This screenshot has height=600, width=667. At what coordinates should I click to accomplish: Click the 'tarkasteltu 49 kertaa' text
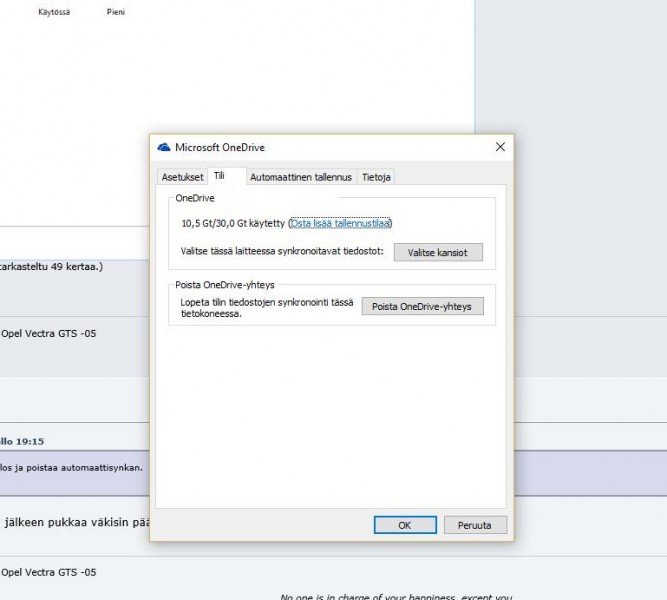click(52, 267)
